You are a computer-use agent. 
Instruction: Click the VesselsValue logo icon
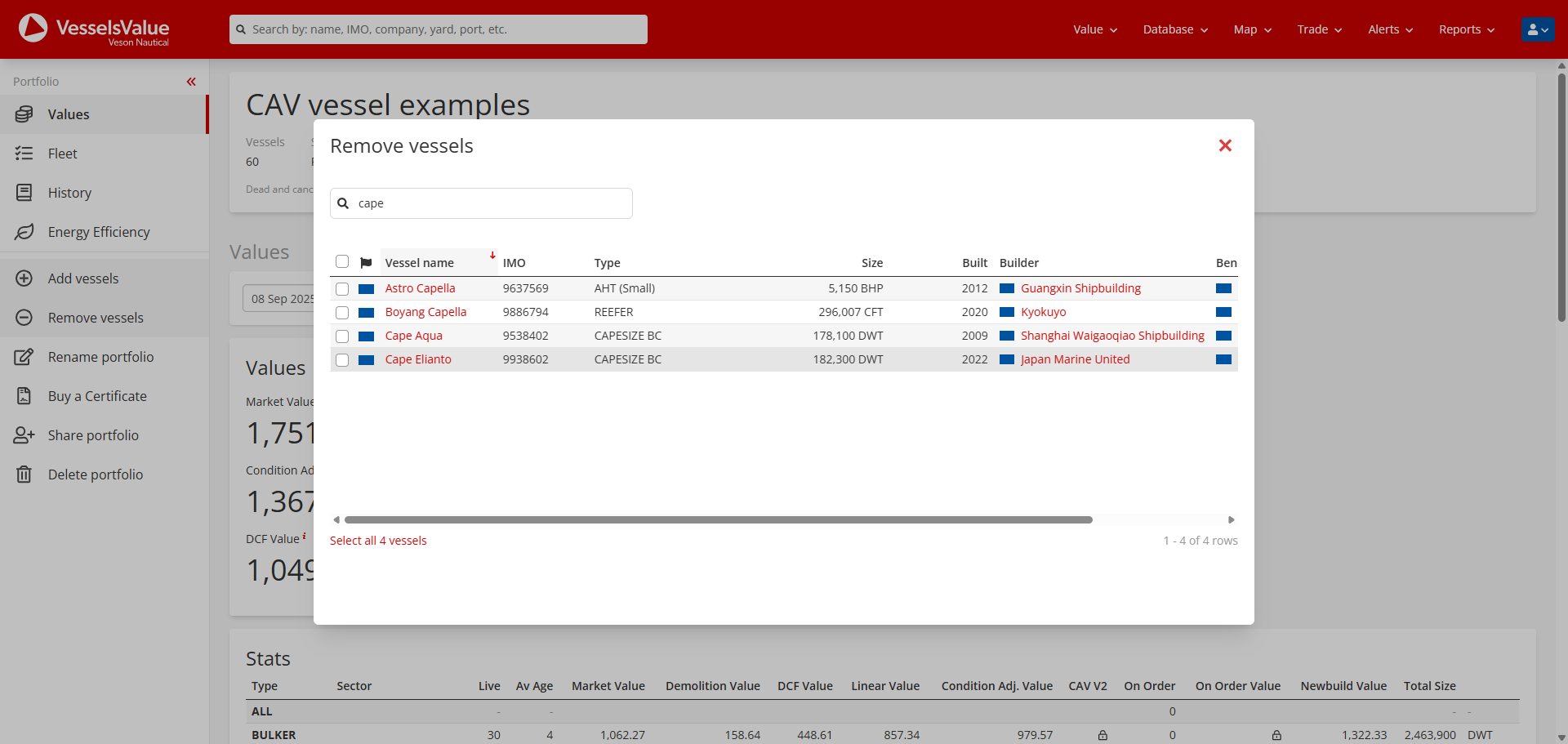(x=33, y=28)
